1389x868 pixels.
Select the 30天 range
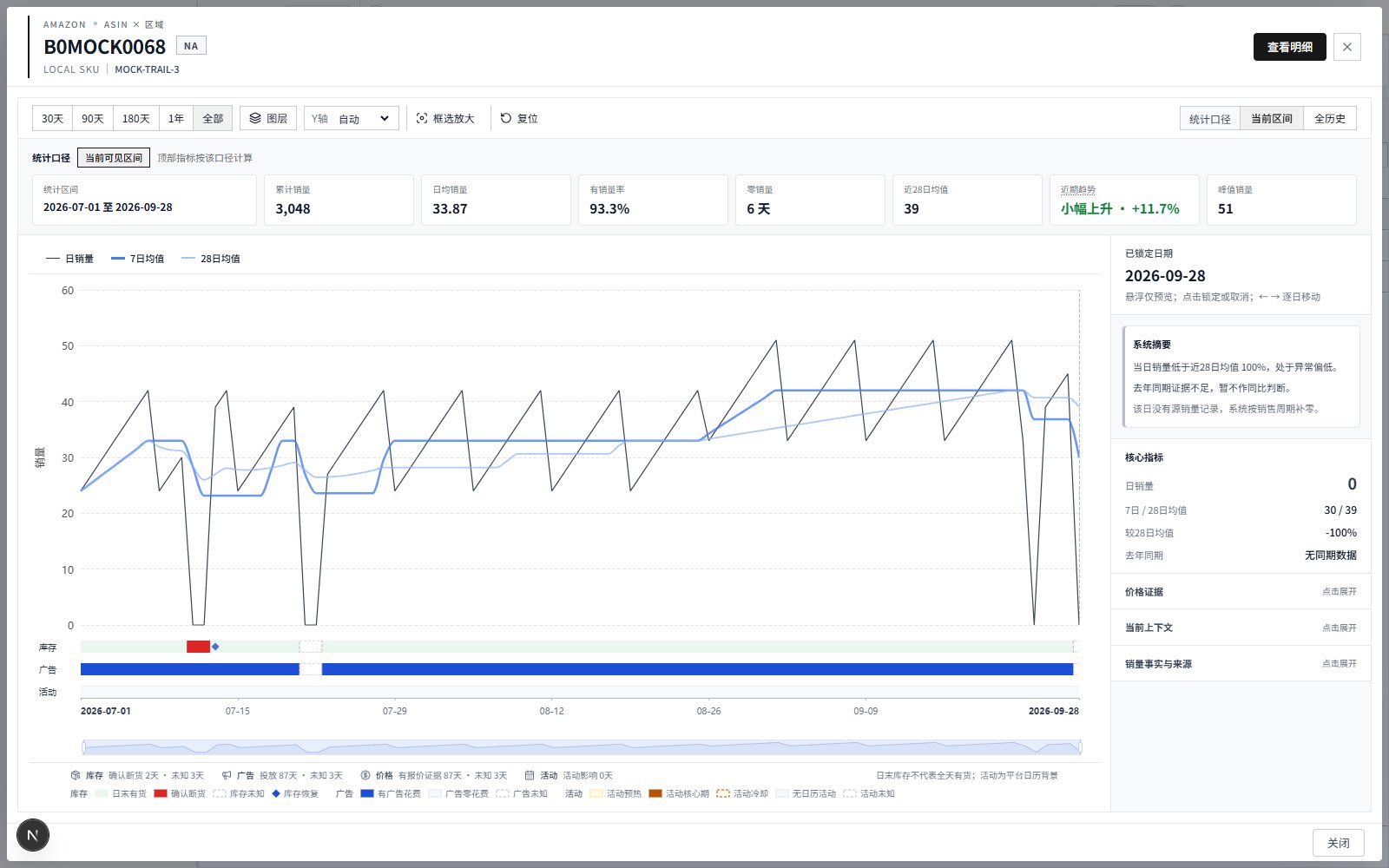click(52, 118)
